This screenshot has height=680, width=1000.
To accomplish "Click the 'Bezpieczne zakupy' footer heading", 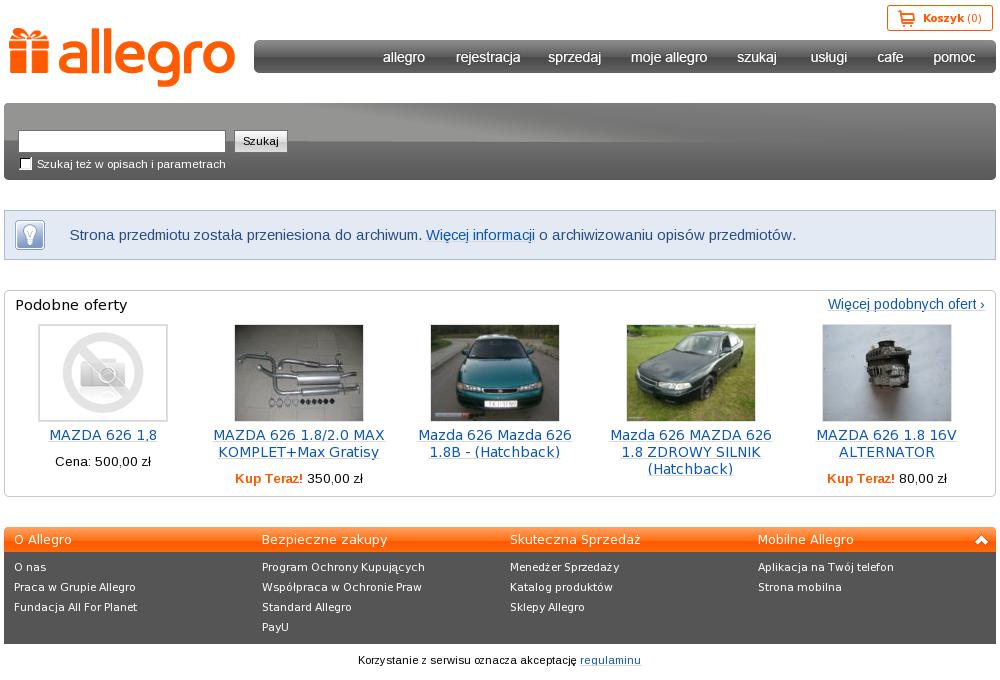I will point(325,540).
